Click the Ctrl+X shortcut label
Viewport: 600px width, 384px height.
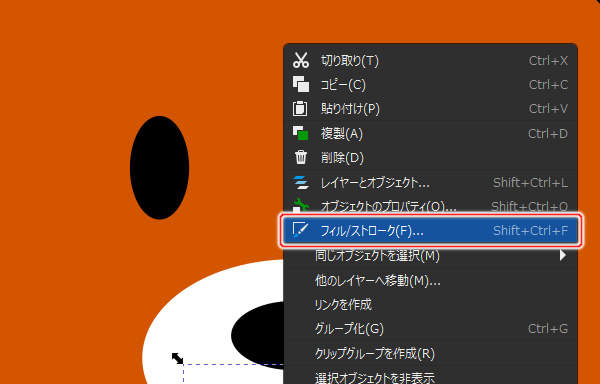tap(548, 60)
